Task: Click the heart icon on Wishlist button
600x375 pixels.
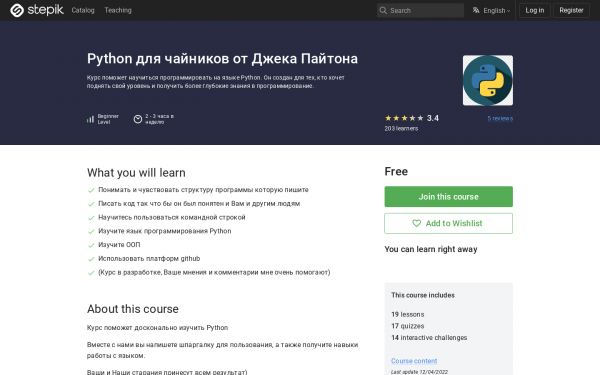Action: click(x=416, y=223)
